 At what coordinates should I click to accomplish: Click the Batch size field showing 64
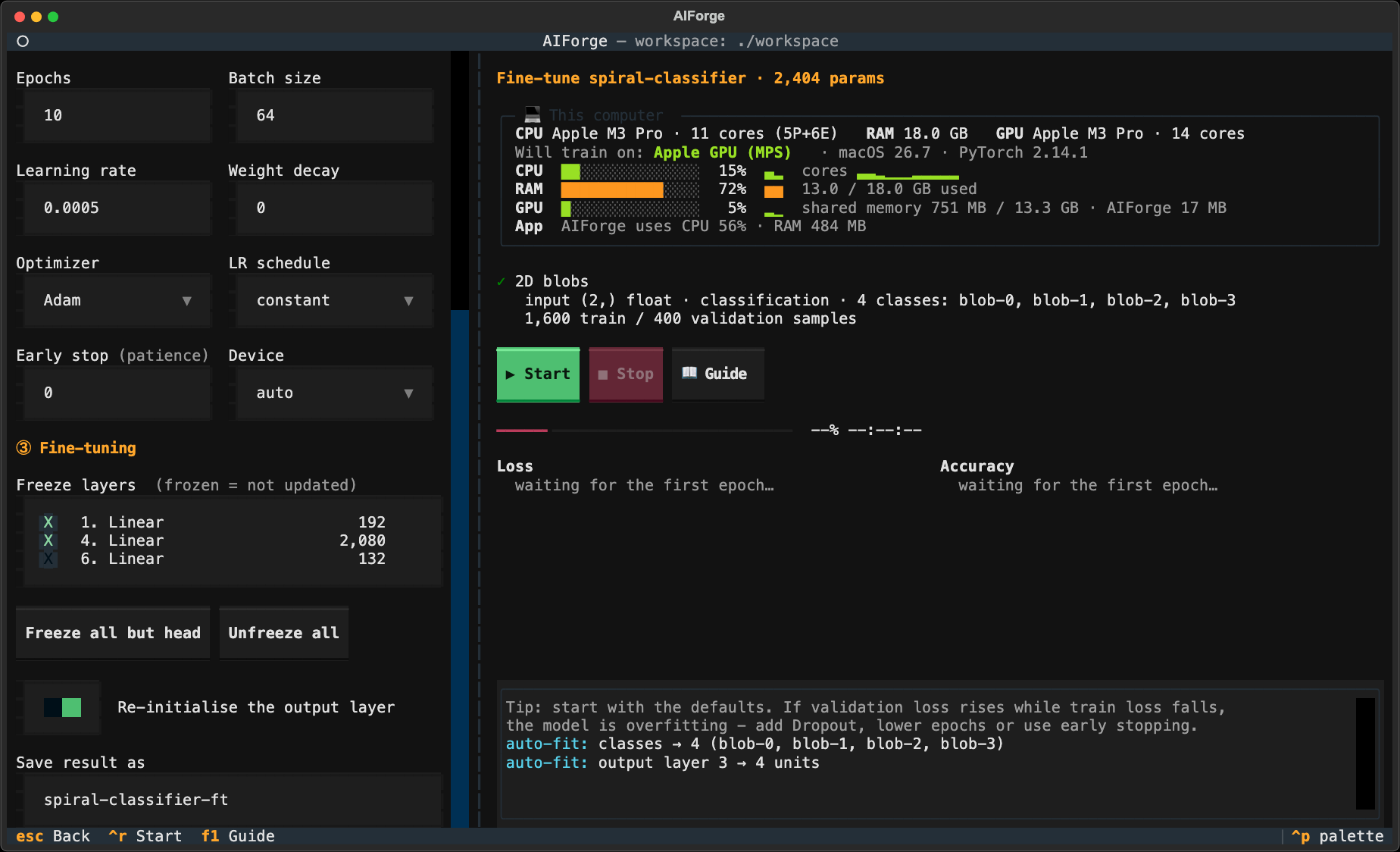coord(335,115)
